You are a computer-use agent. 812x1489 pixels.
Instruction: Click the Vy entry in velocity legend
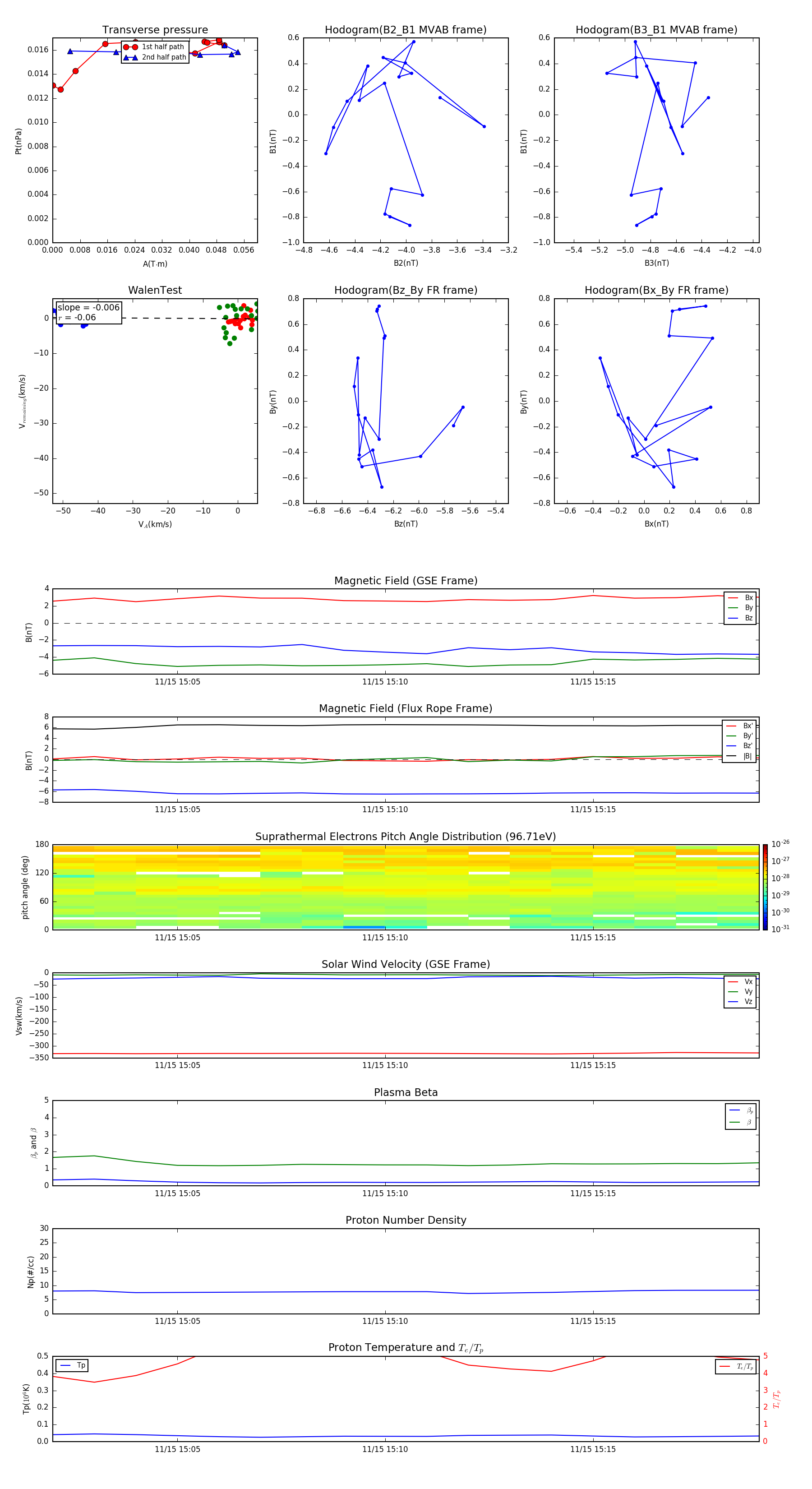[740, 991]
